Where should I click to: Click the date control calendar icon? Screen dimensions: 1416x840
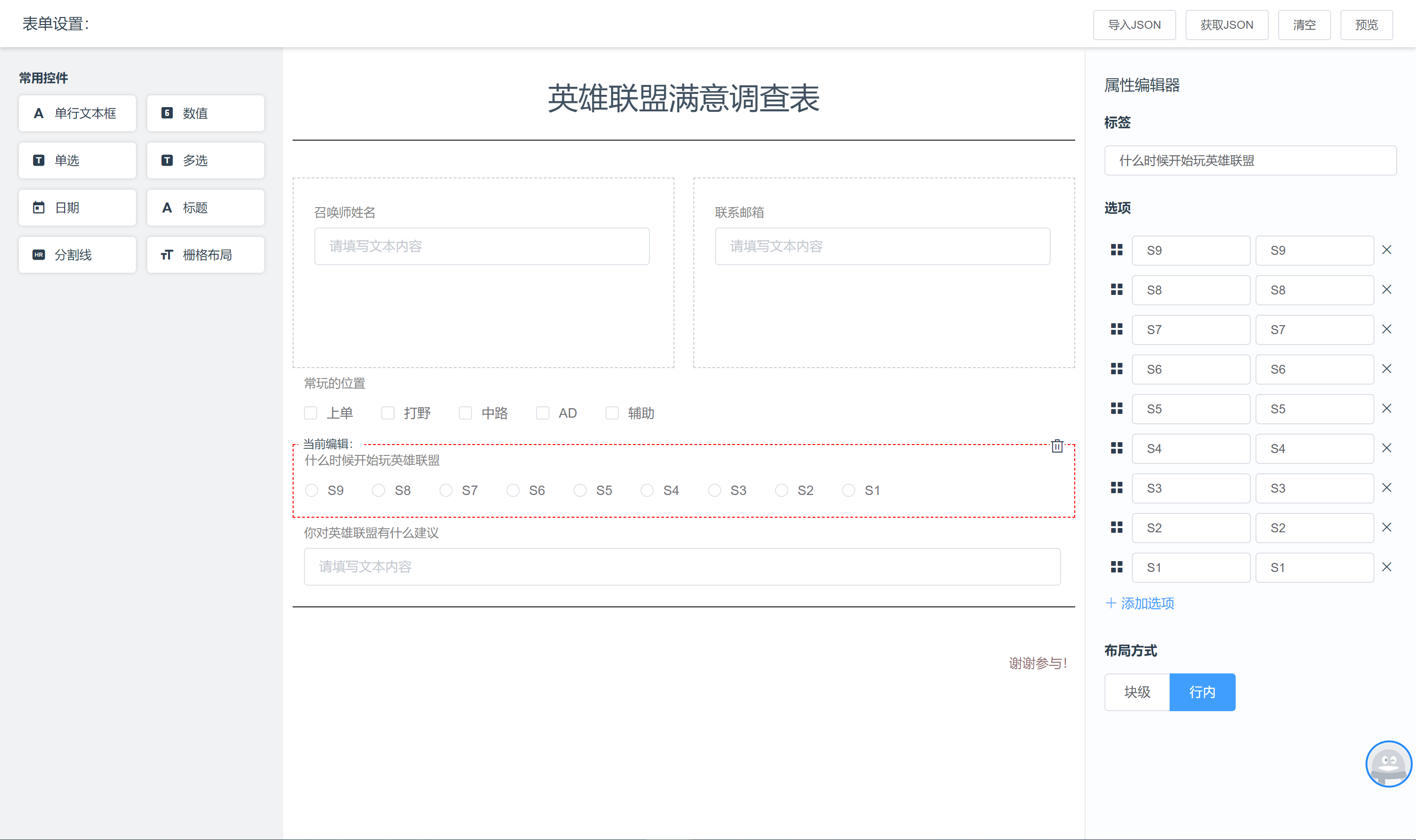click(x=39, y=208)
